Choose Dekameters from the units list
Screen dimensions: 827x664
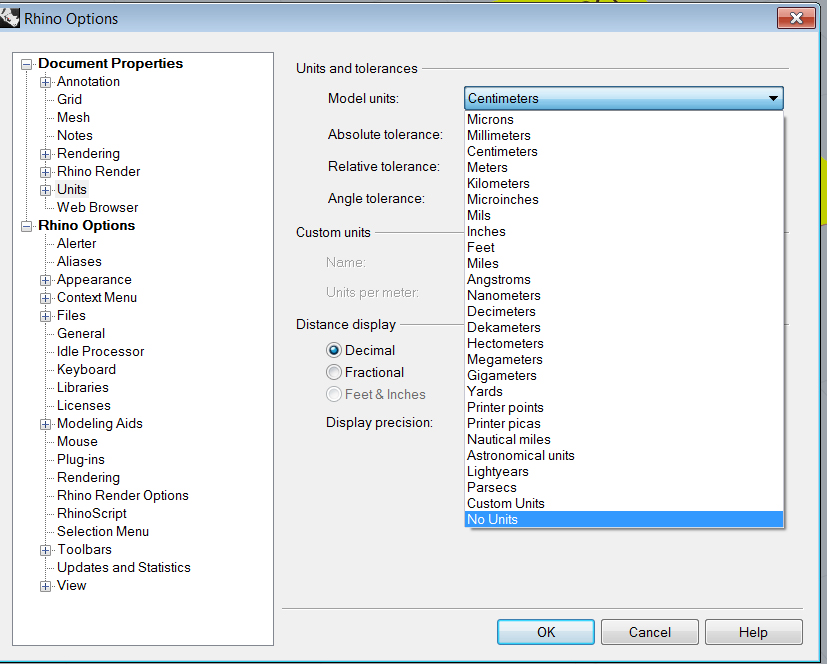tap(623, 328)
